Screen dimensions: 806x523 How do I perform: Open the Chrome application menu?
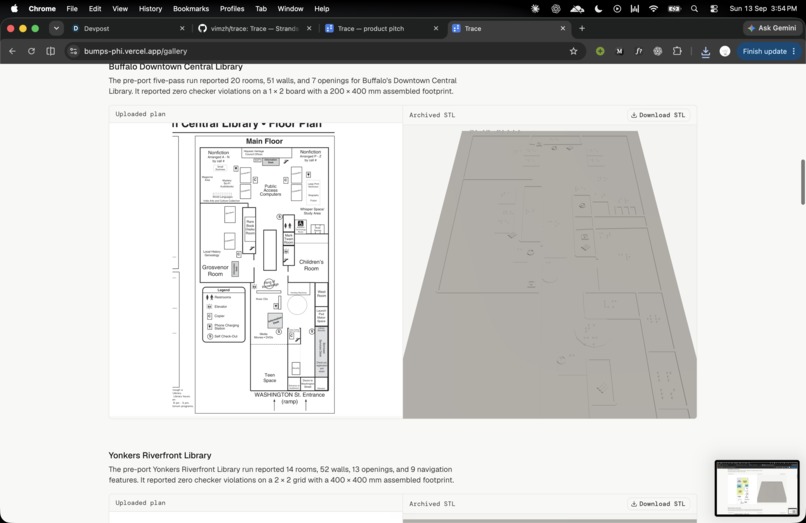tap(42, 8)
